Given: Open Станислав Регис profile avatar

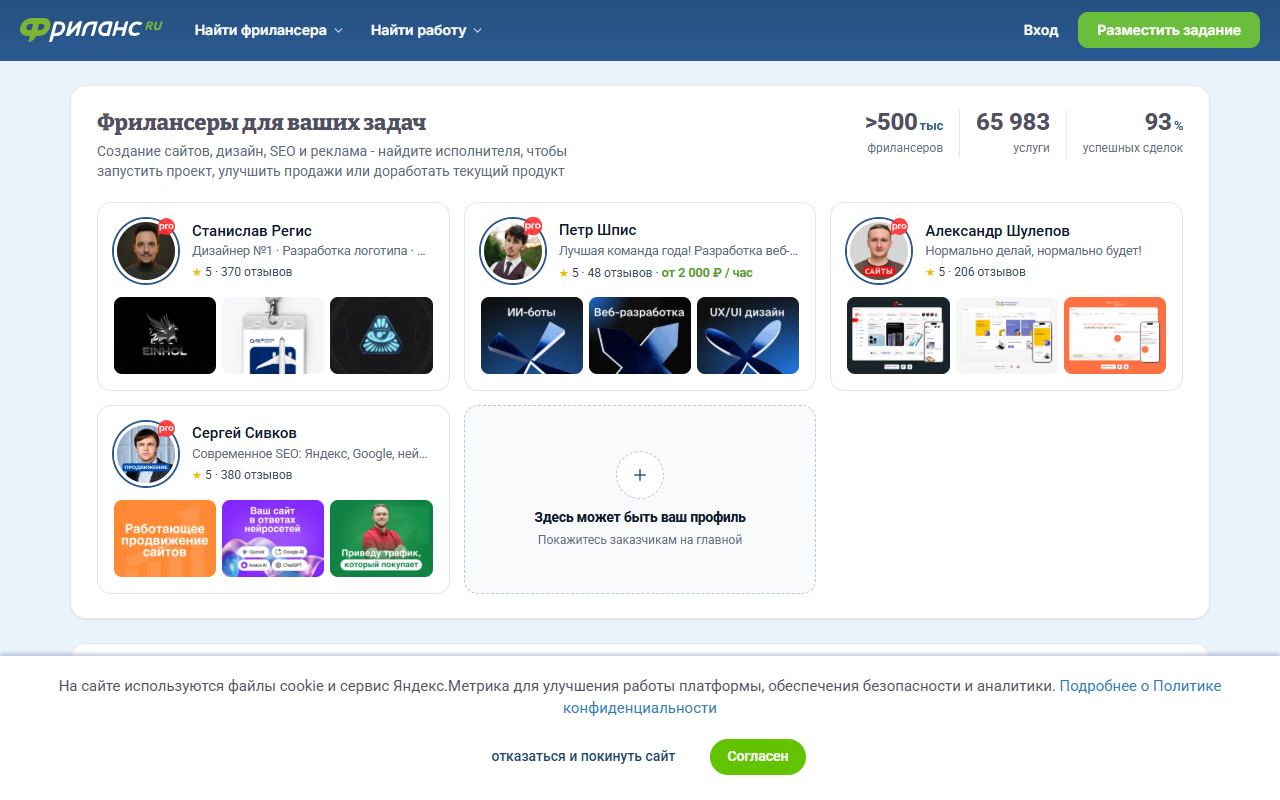Looking at the screenshot, I should pyautogui.click(x=145, y=250).
